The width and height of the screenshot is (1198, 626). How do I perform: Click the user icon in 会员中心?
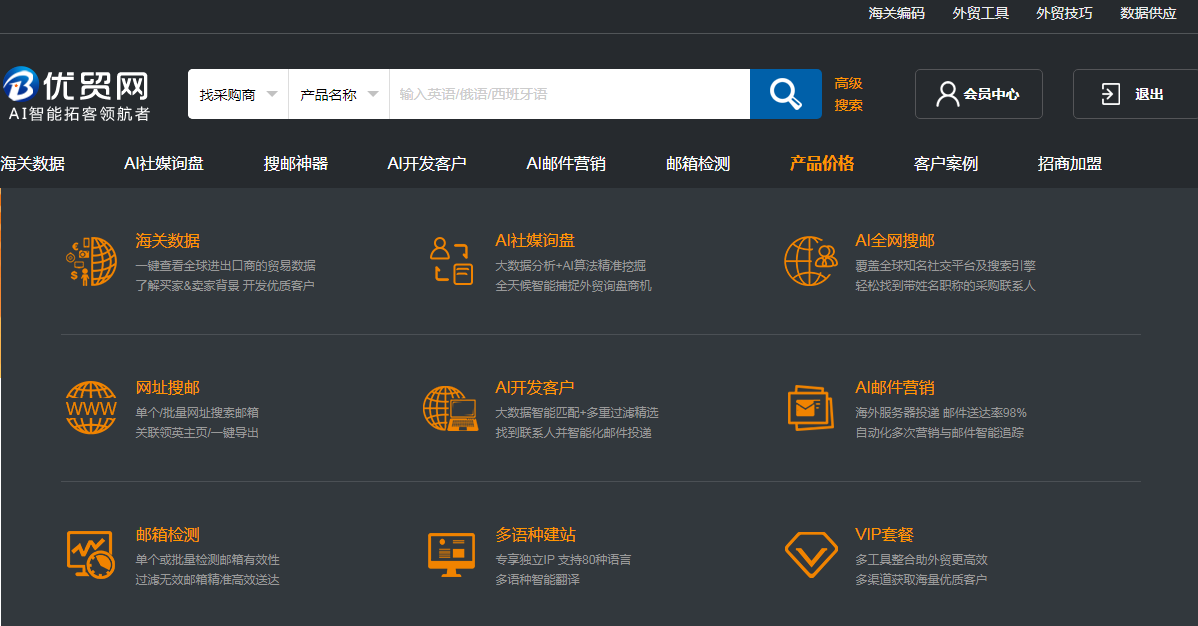(947, 94)
